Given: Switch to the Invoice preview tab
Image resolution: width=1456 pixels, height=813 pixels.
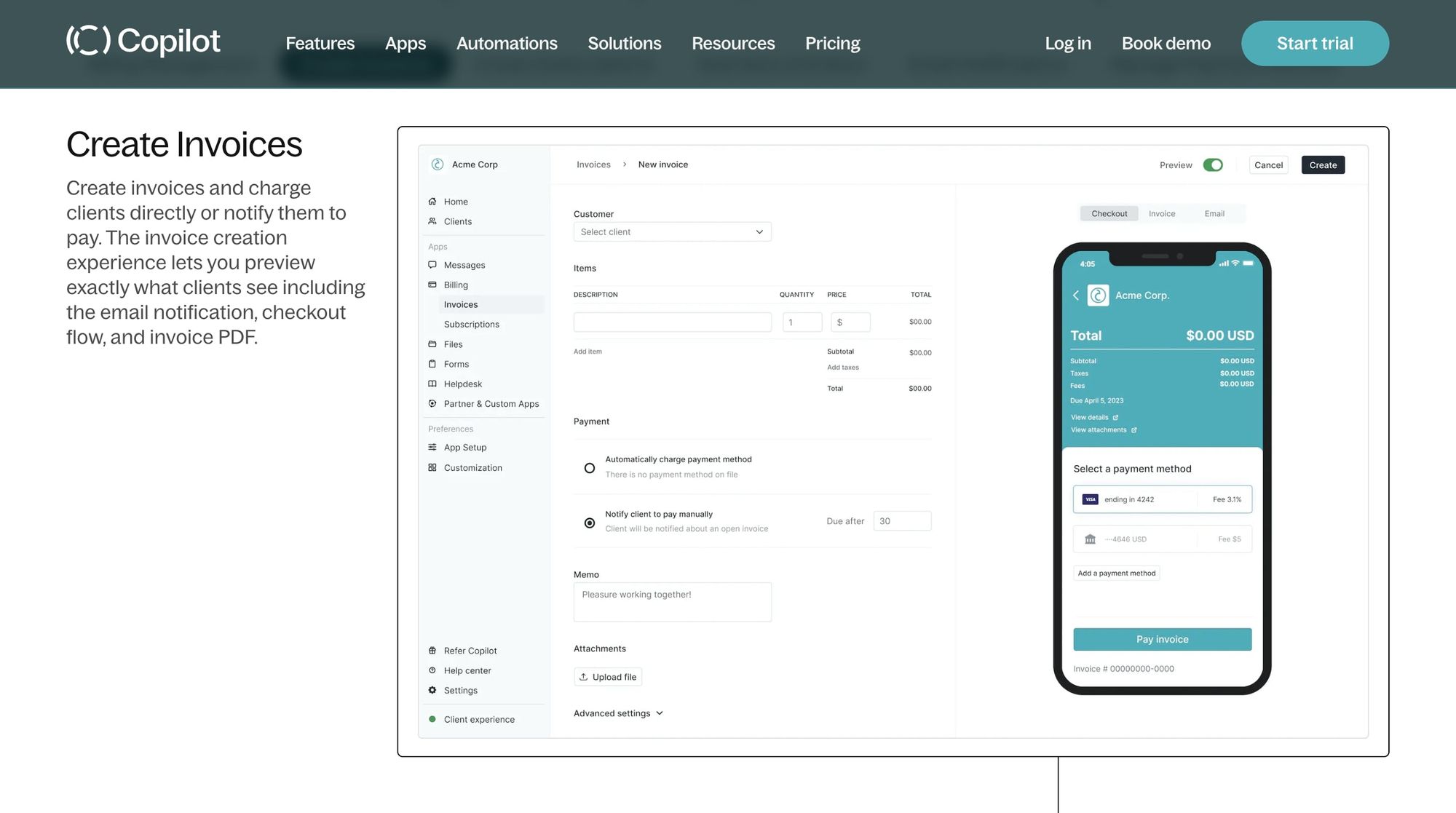Looking at the screenshot, I should [x=1161, y=213].
